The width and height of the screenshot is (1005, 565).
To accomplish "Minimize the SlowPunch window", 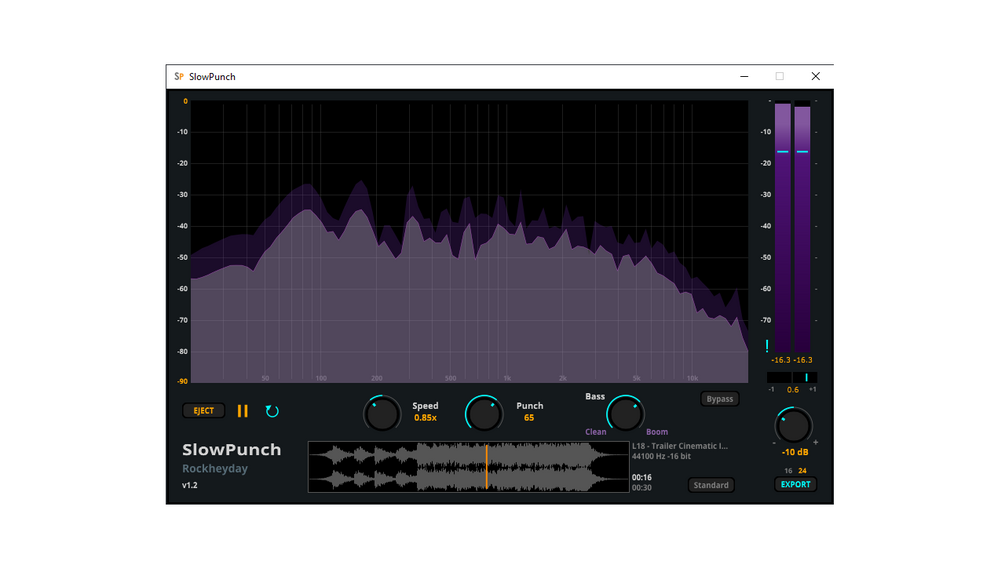I will click(x=744, y=76).
